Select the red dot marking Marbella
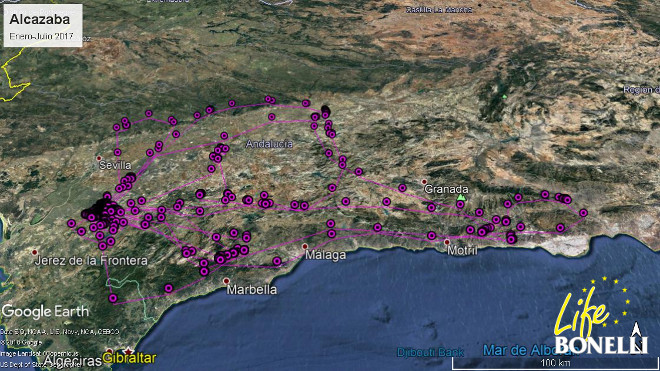 pos(226,281)
